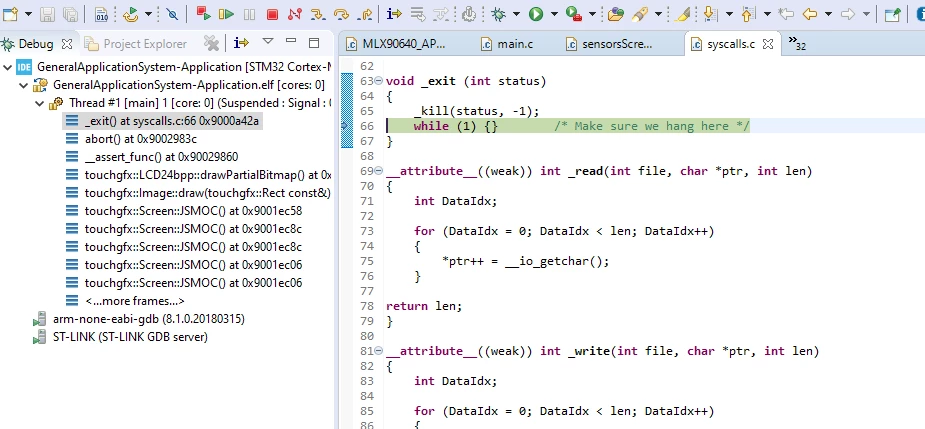The height and width of the screenshot is (429, 925).
Task: Click the red Disconnect icon
Action: pos(295,14)
